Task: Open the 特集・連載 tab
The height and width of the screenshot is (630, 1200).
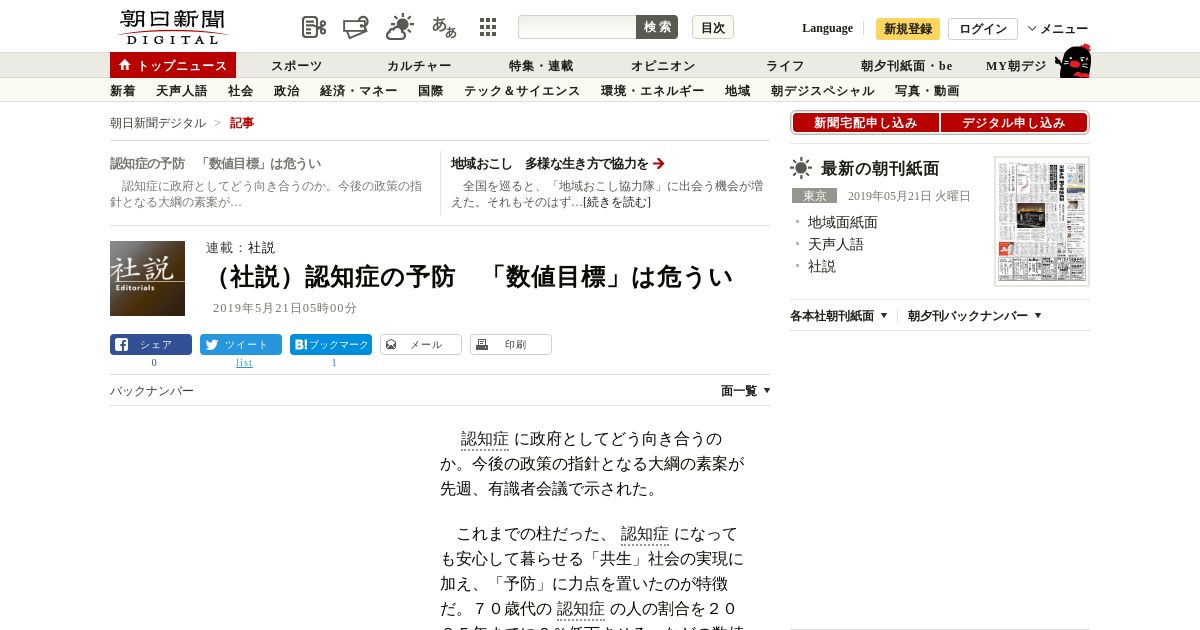Action: (x=541, y=66)
